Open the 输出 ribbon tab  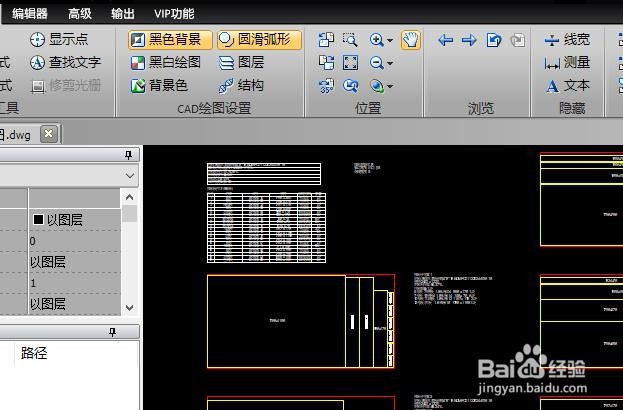point(123,14)
